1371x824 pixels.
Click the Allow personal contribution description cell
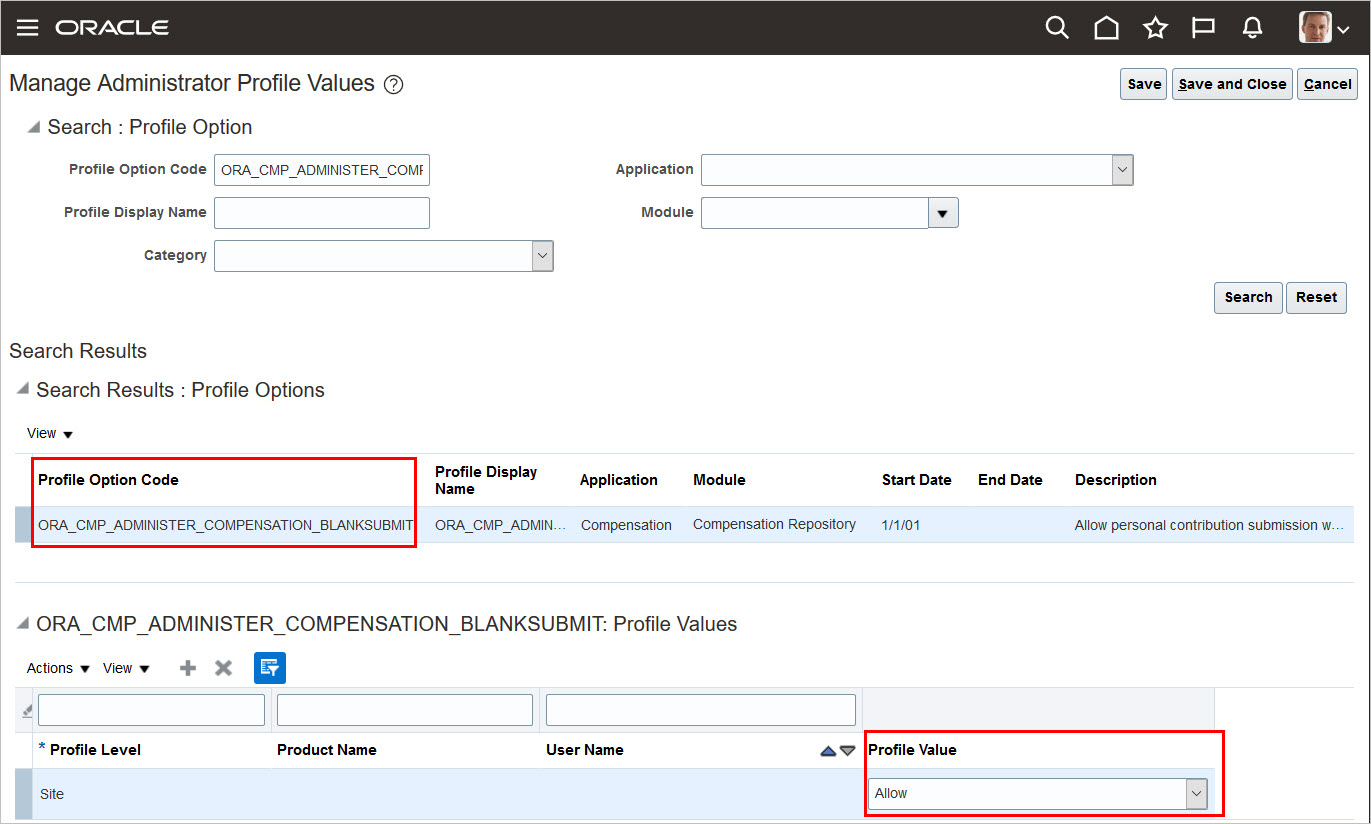tap(1209, 525)
